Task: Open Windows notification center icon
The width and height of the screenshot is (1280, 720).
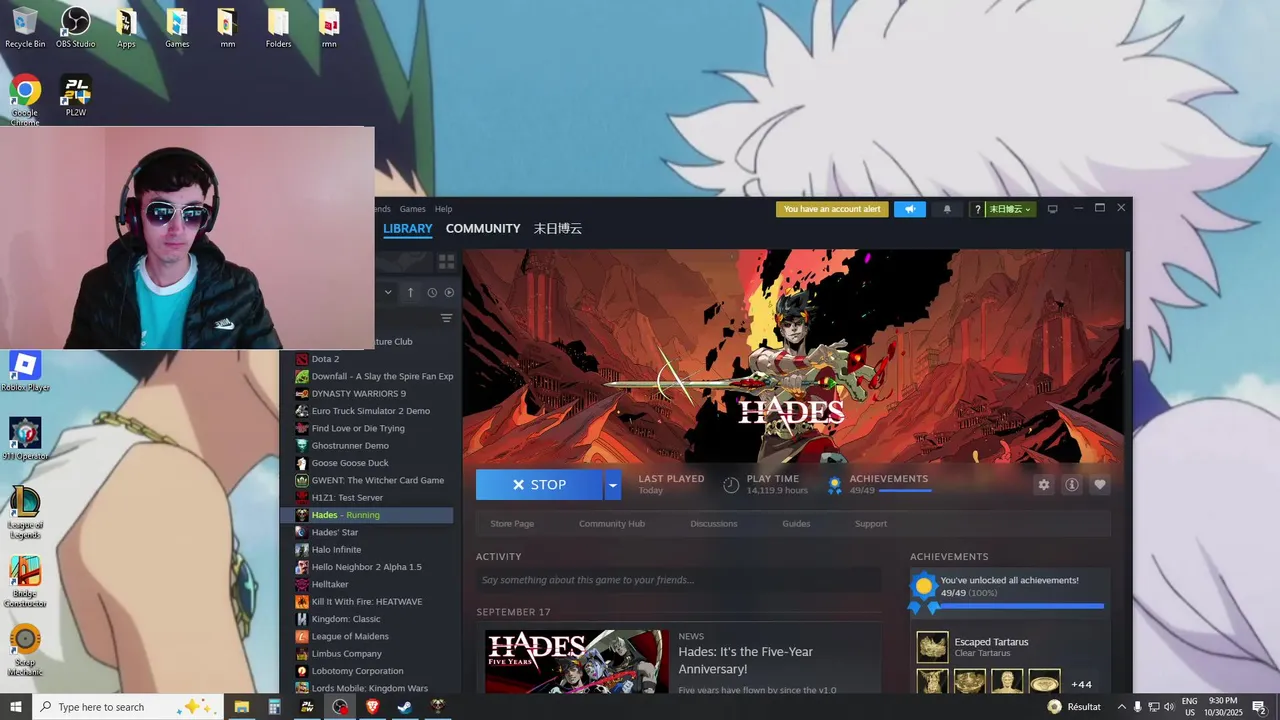Action: [x=1259, y=707]
